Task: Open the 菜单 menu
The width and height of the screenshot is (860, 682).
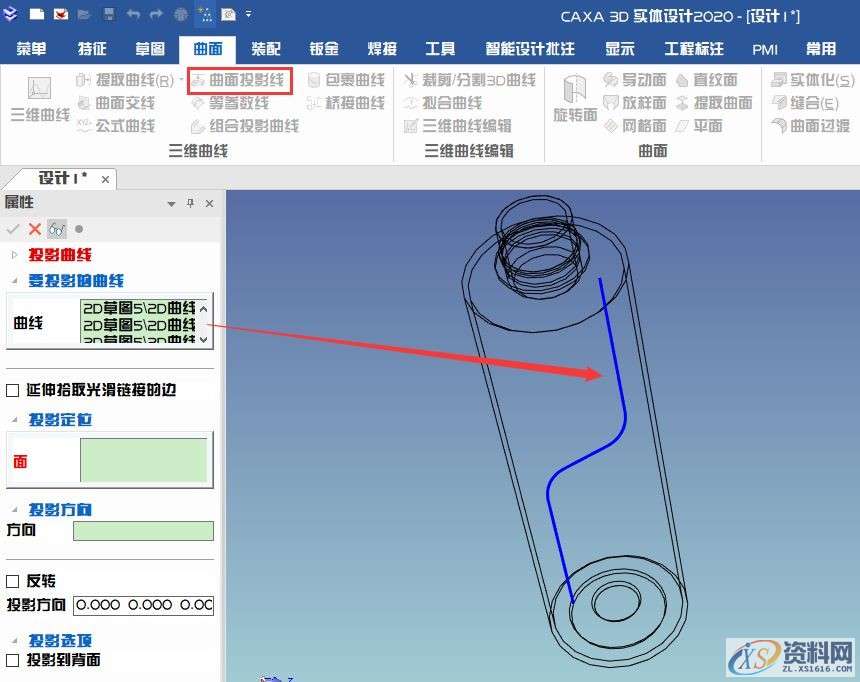Action: 31,49
